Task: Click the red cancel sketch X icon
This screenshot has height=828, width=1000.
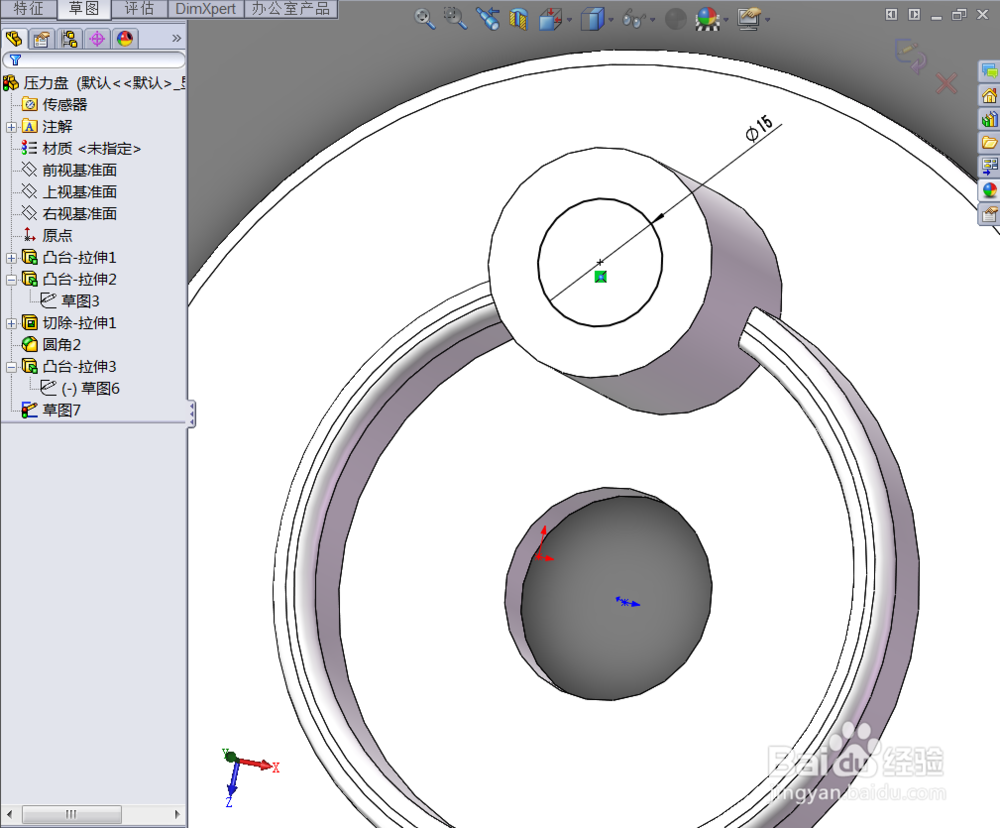Action: (x=946, y=84)
